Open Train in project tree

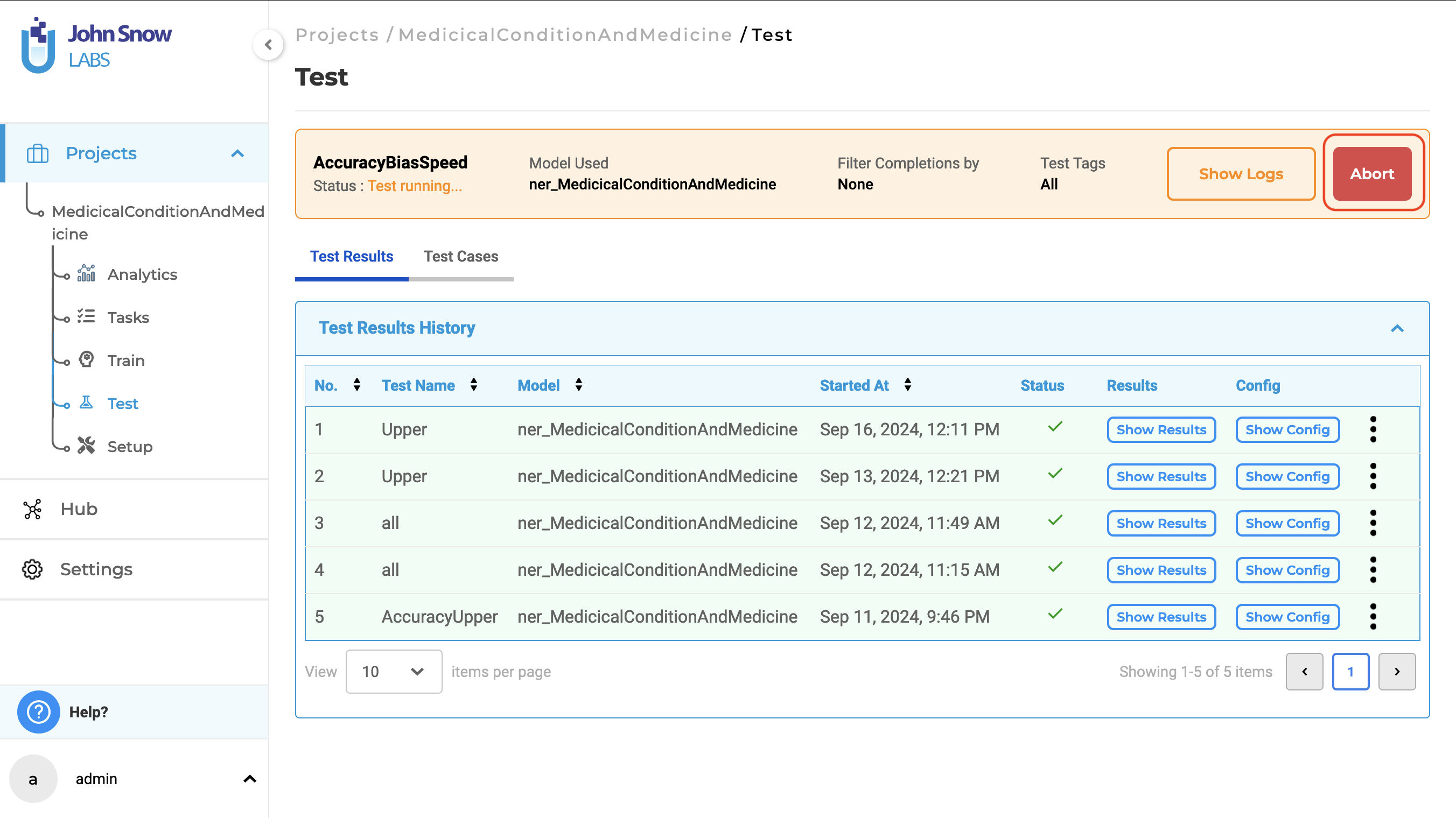point(126,360)
